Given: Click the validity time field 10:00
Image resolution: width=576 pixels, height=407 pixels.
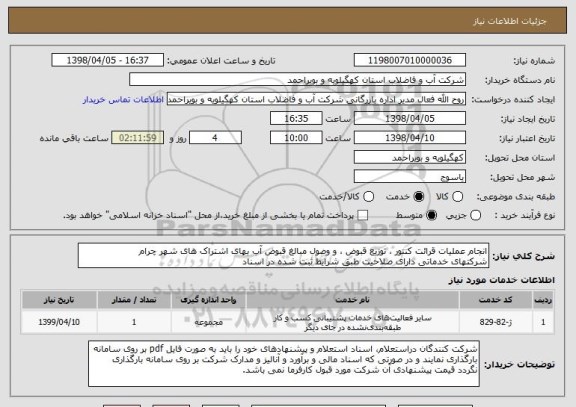Looking at the screenshot, I should [x=296, y=138].
